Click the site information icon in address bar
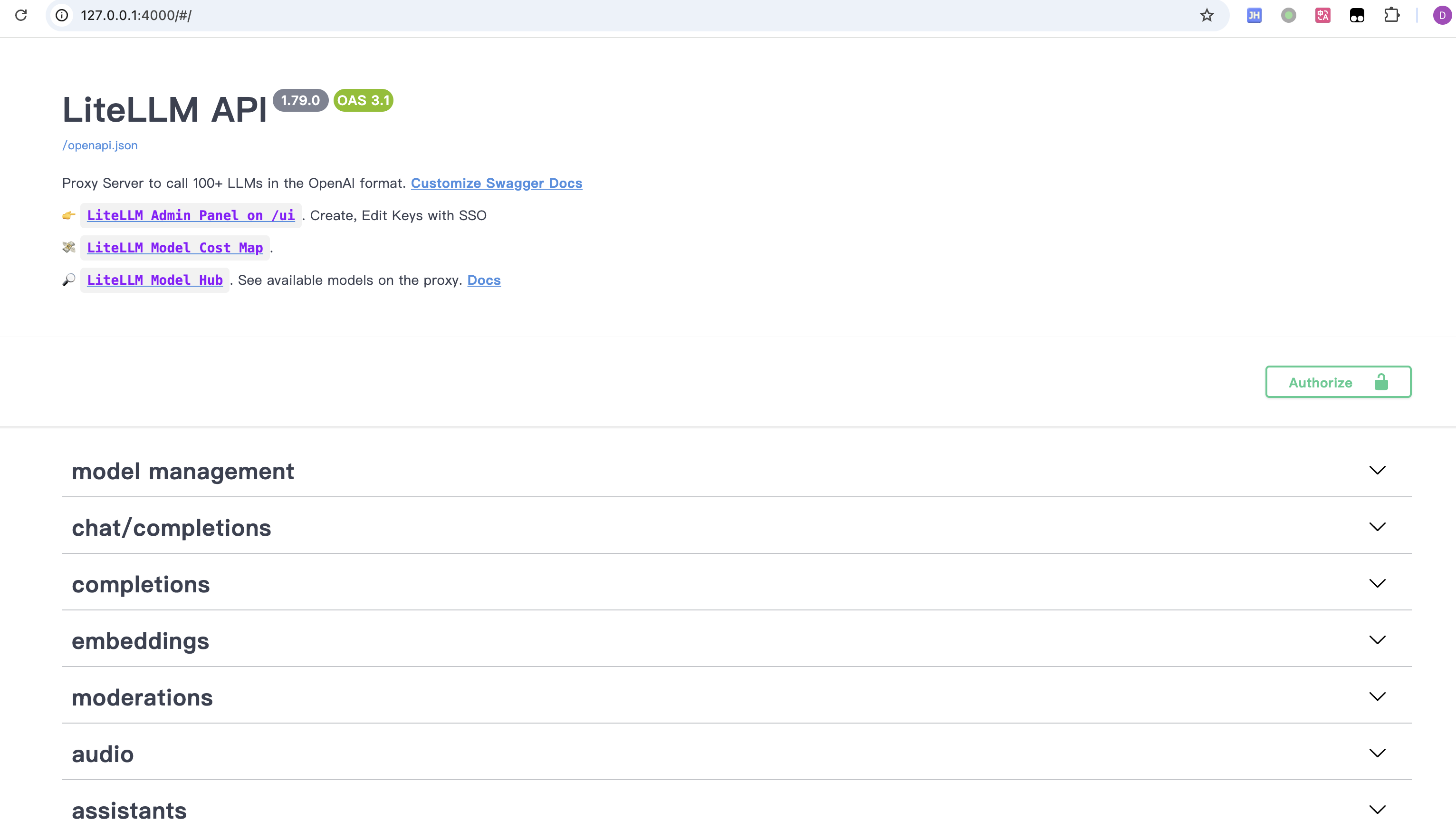This screenshot has width=1456, height=831. coord(62,15)
